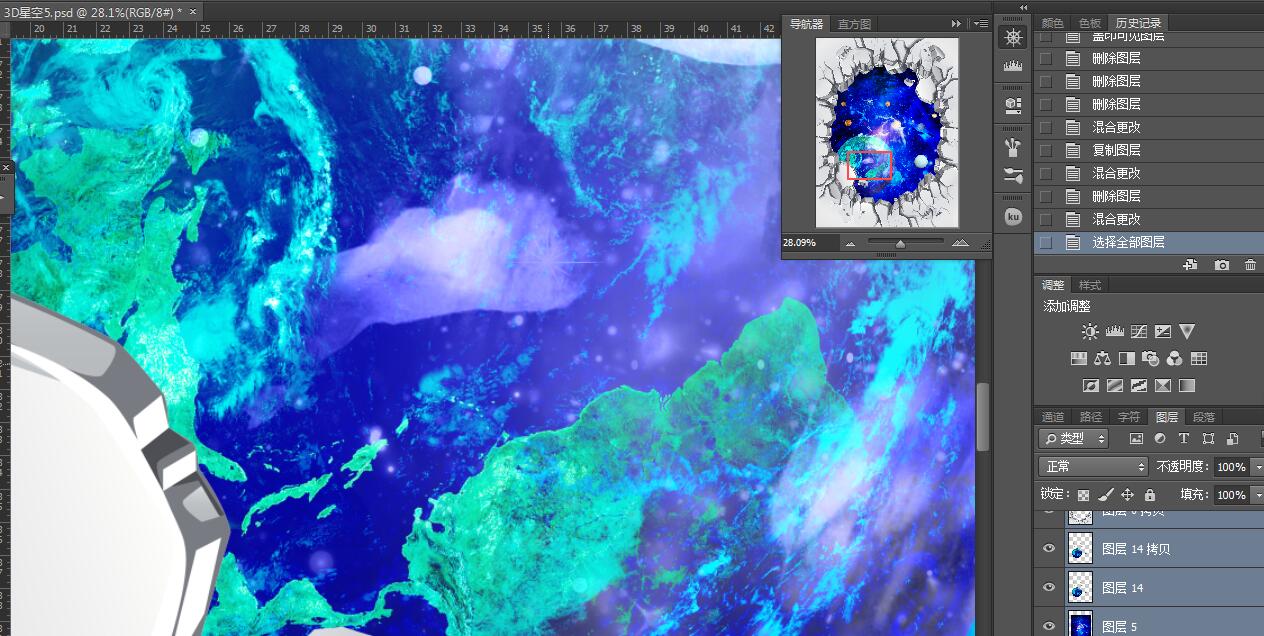
Task: Zoom out using the navigator small-mountains icon
Action: pyautogui.click(x=851, y=243)
